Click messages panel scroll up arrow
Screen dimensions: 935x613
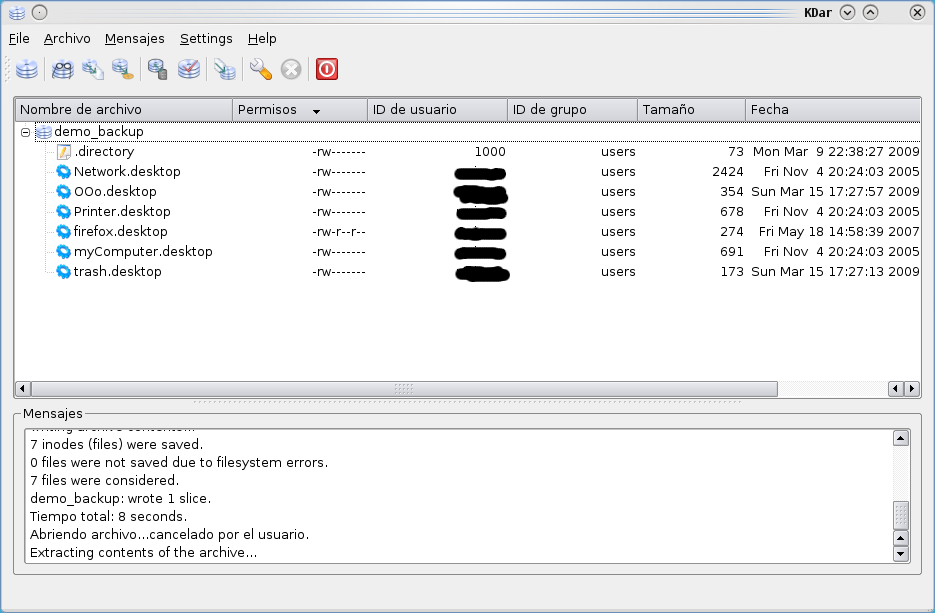[x=900, y=438]
